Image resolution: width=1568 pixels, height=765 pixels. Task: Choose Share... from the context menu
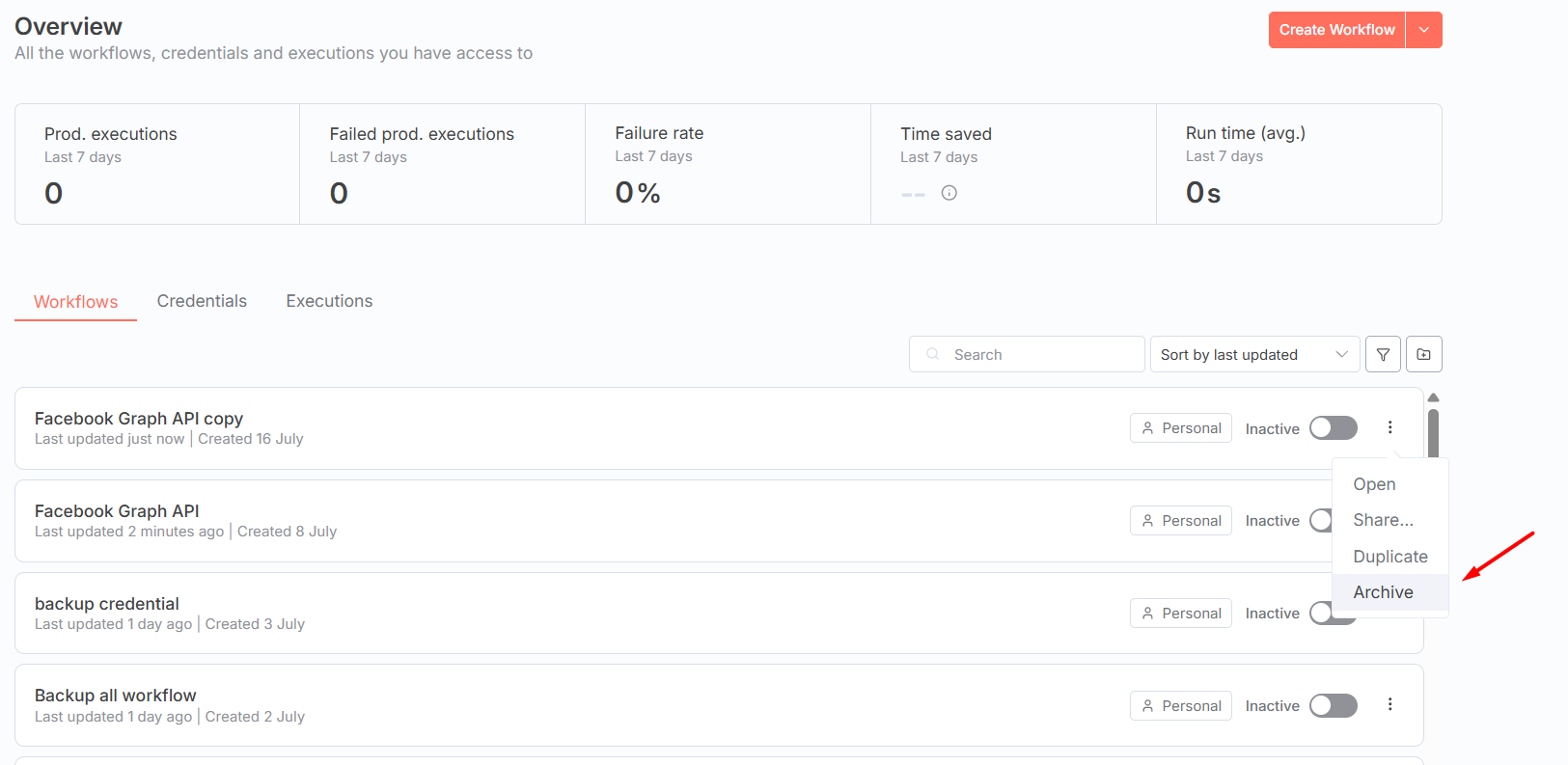tap(1389, 520)
